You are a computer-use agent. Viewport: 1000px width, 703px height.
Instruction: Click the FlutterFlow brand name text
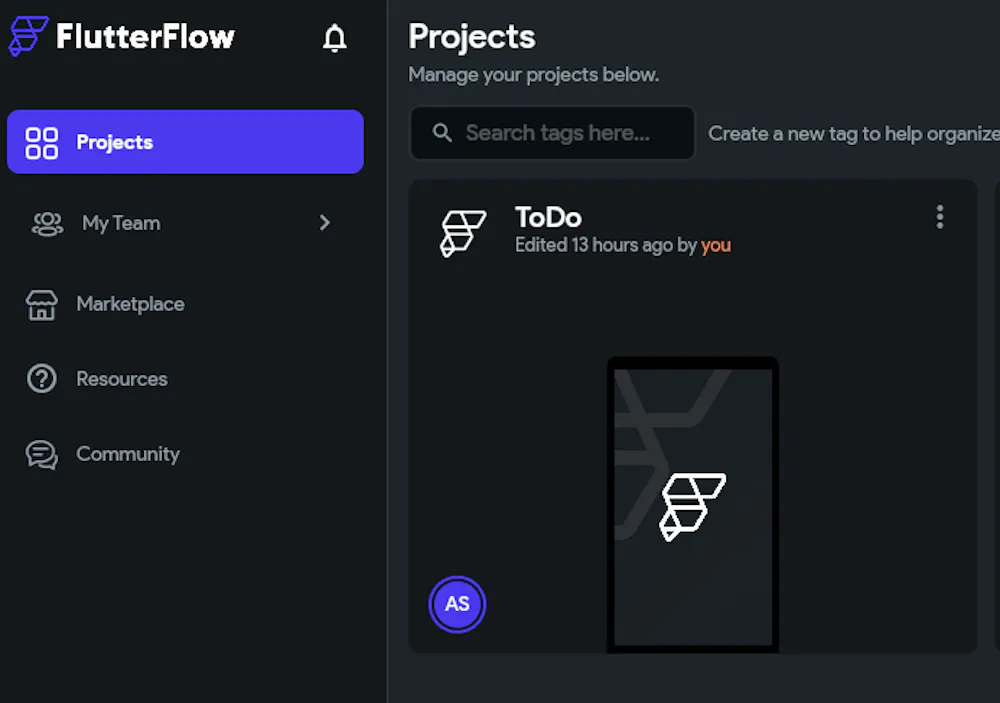click(x=146, y=37)
